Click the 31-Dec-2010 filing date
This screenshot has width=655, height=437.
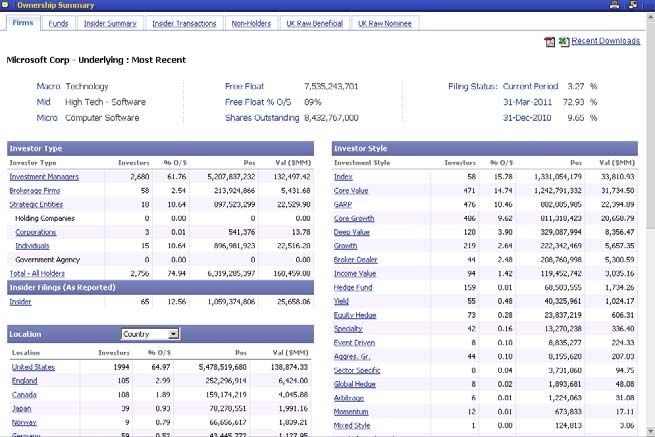pos(527,118)
